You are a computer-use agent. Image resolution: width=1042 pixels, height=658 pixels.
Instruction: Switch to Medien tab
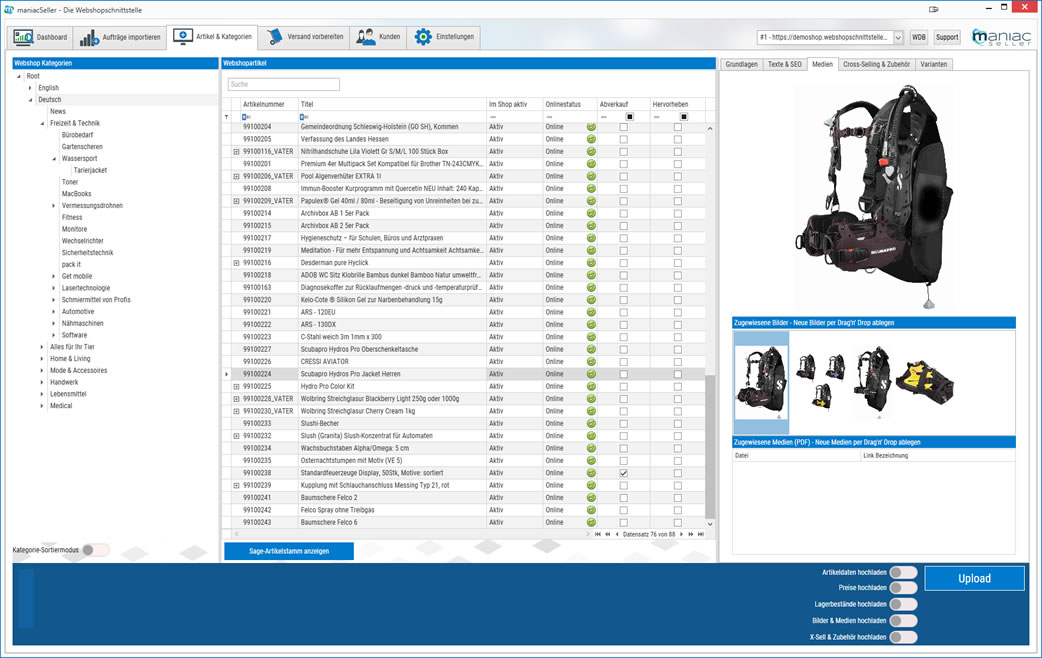coord(822,64)
